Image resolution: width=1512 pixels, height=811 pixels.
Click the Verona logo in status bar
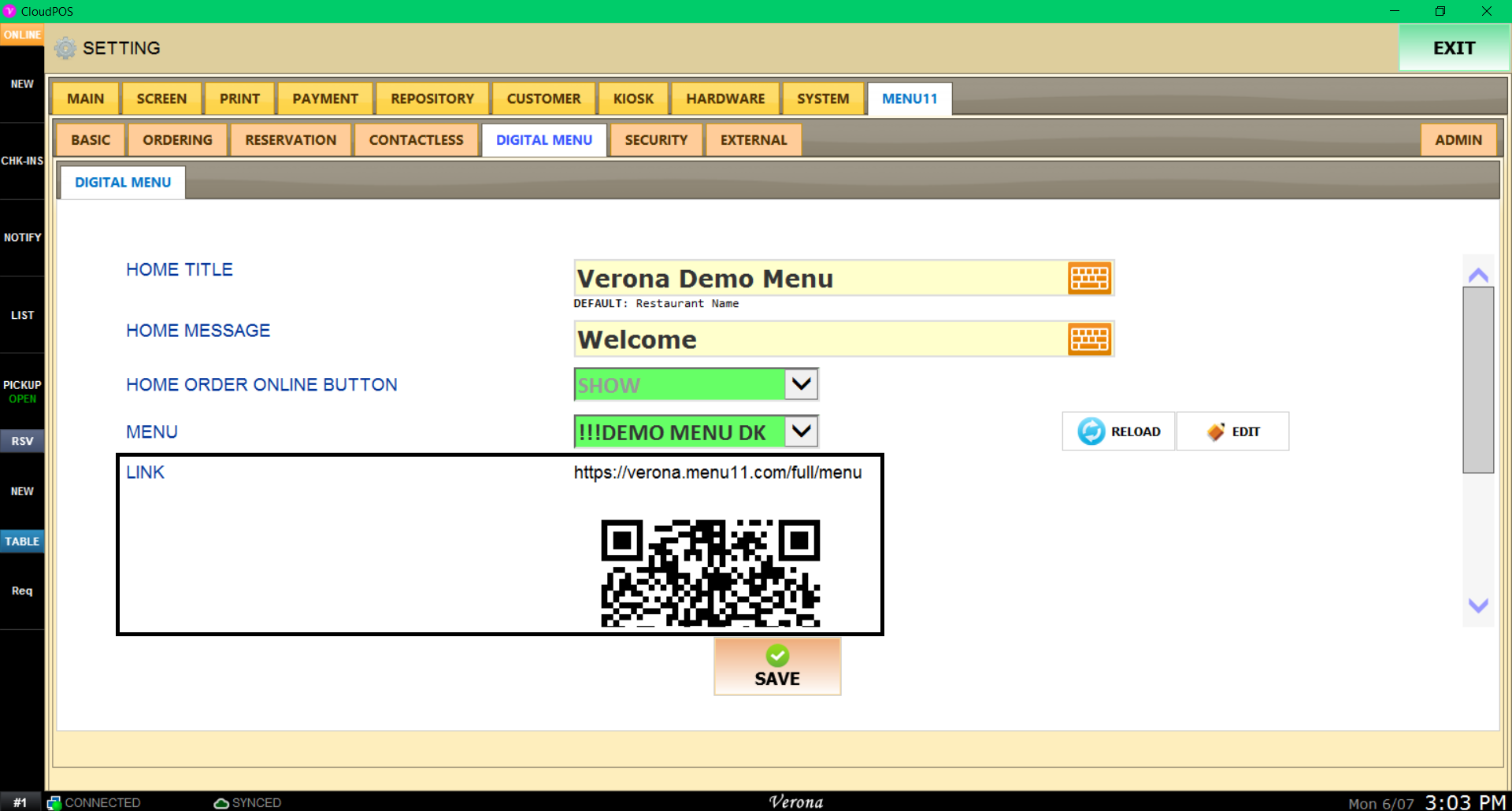tap(795, 802)
